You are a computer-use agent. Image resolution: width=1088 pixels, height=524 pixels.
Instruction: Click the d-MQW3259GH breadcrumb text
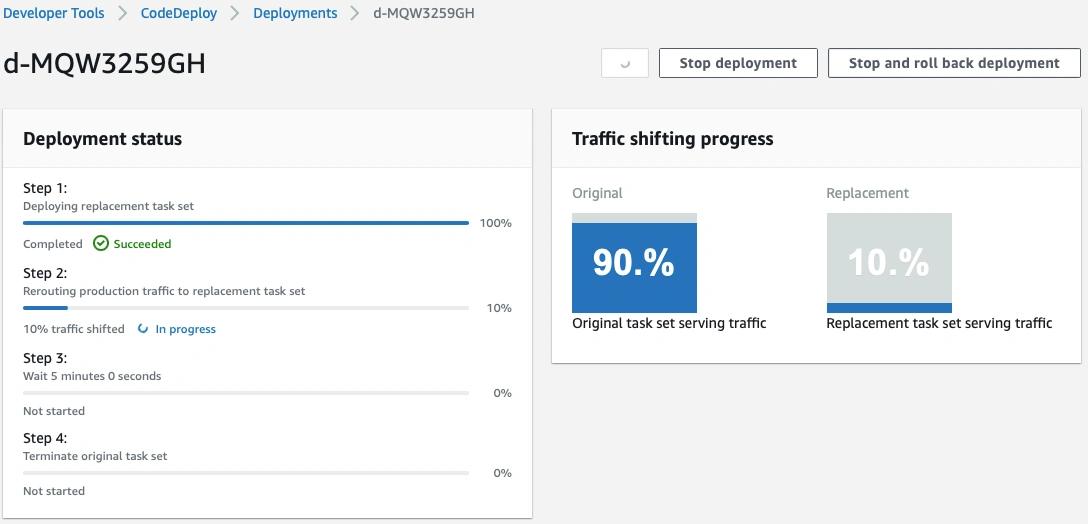tap(424, 13)
